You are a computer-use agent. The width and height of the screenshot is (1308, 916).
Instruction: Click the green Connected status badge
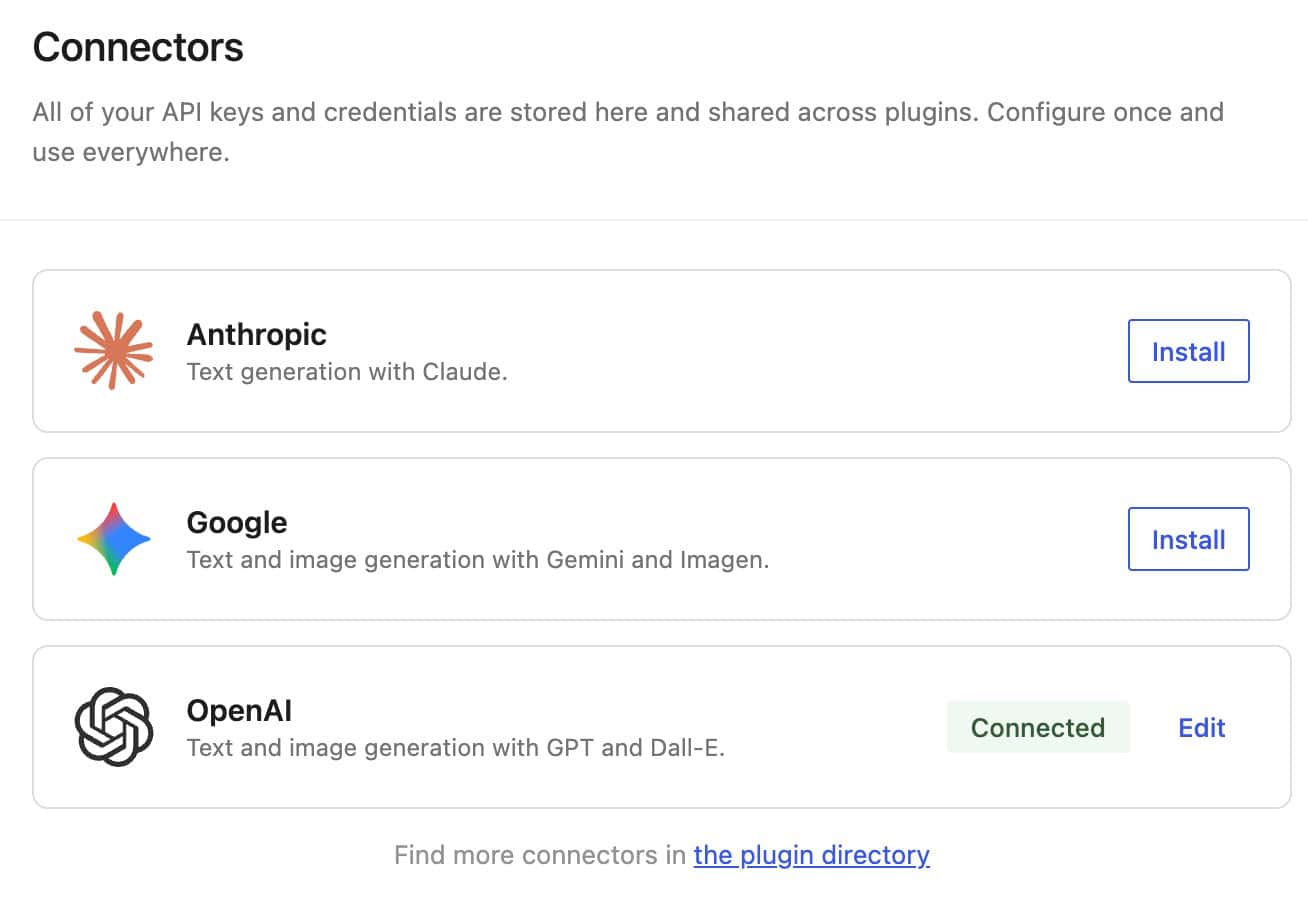coord(1037,727)
